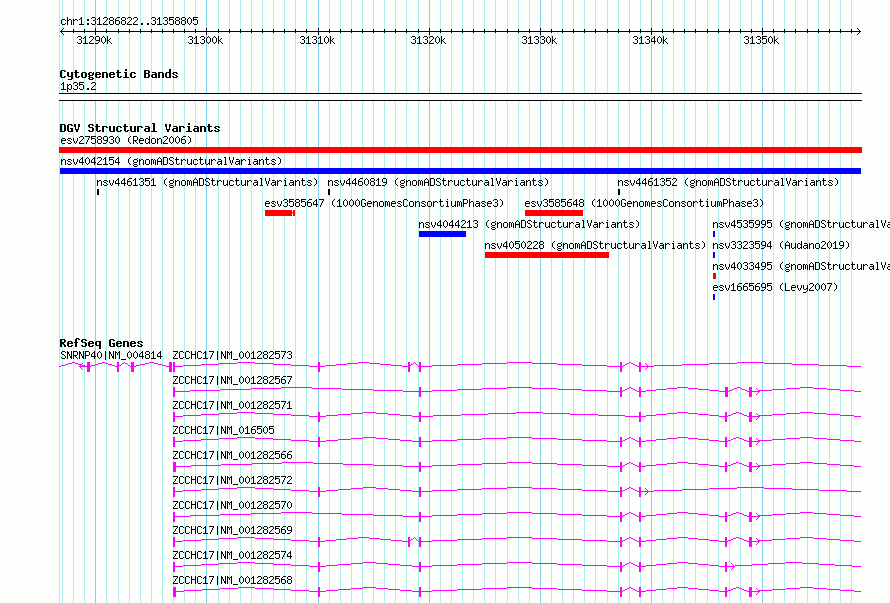This screenshot has width=890, height=603.
Task: Open the nsv4044213 gnomAD variant label
Action: [x=529, y=224]
